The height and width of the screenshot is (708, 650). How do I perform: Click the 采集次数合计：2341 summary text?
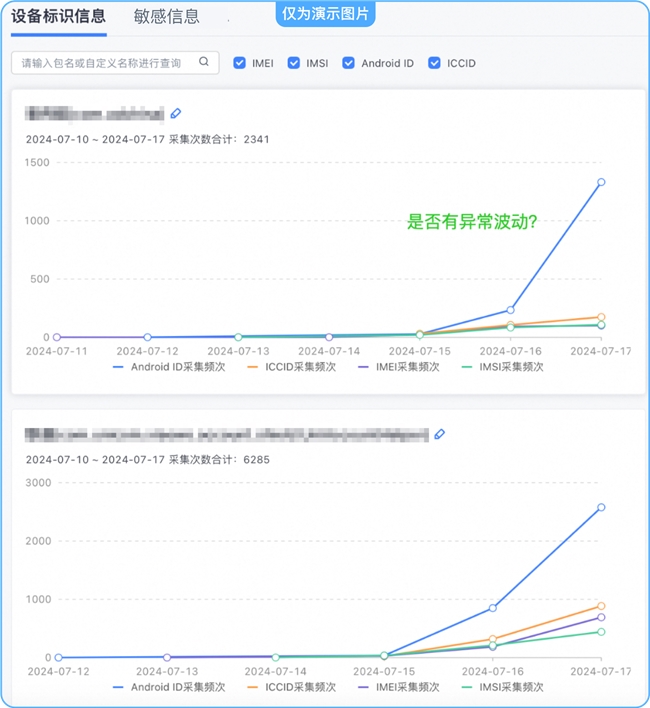219,140
